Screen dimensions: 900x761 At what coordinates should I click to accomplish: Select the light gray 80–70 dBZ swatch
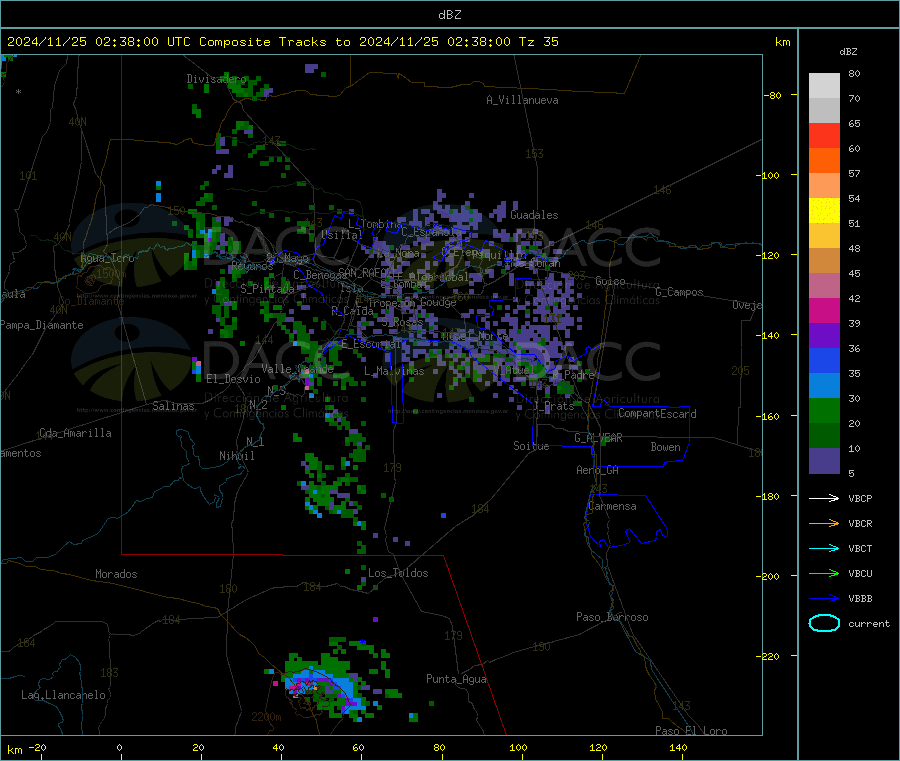[824, 86]
